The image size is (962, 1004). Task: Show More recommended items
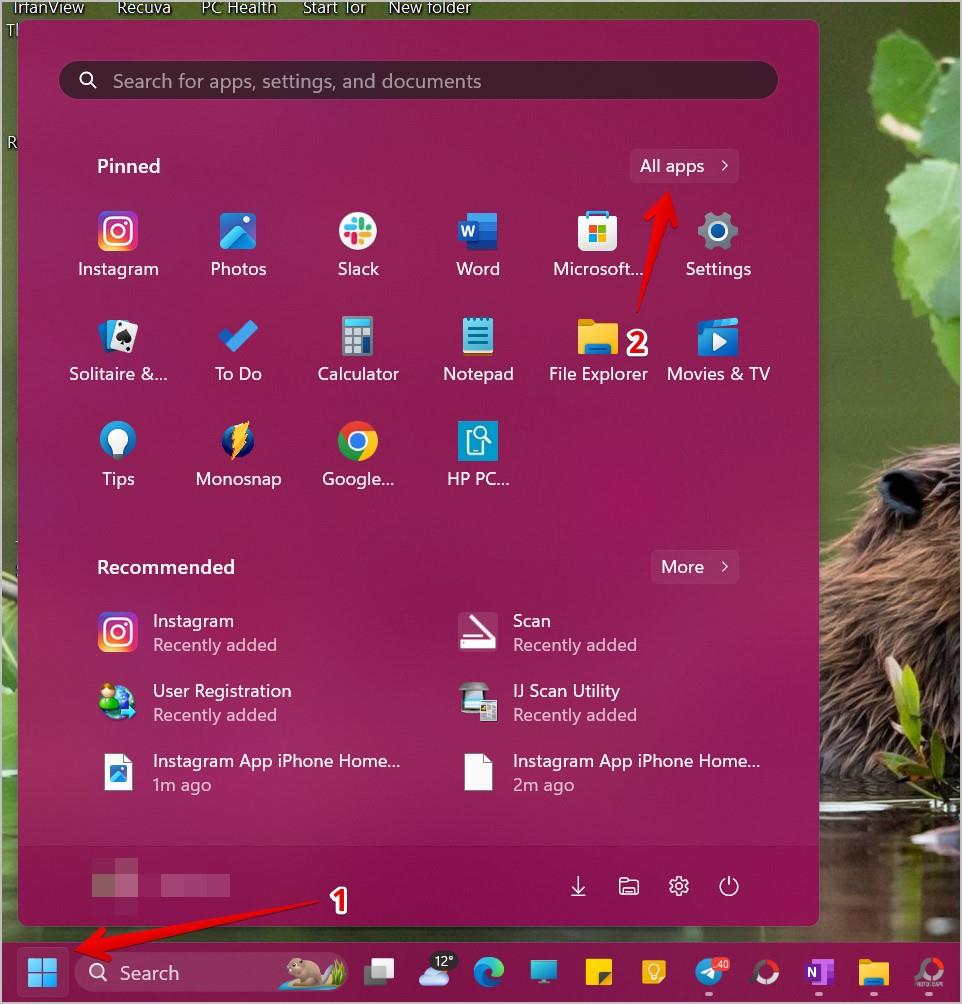pos(694,567)
